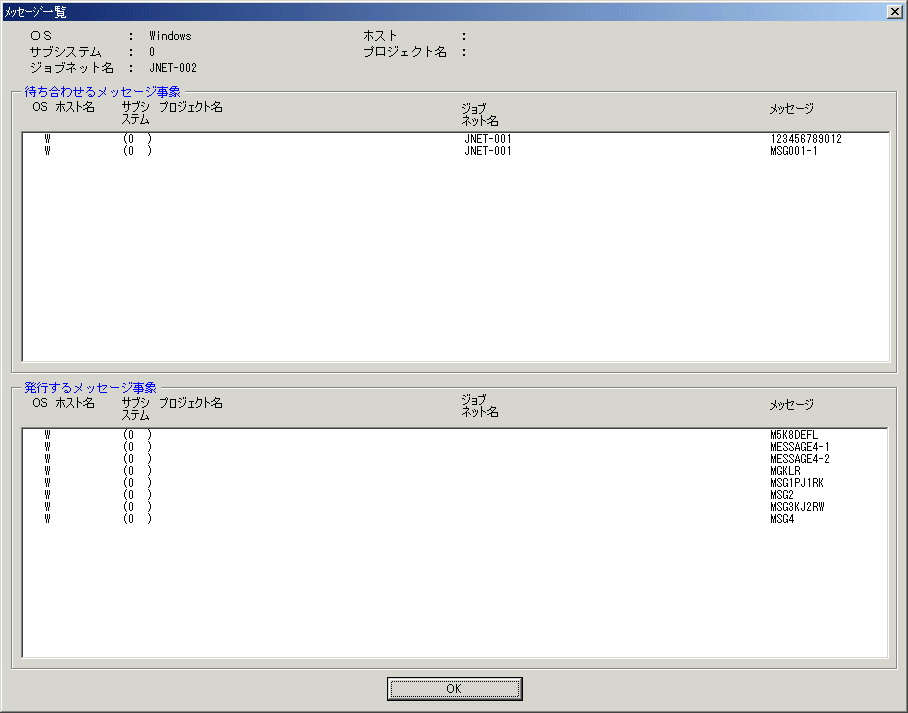Click the ジョブネット名 label in header info
Image resolution: width=908 pixels, height=713 pixels.
pyautogui.click(x=72, y=68)
